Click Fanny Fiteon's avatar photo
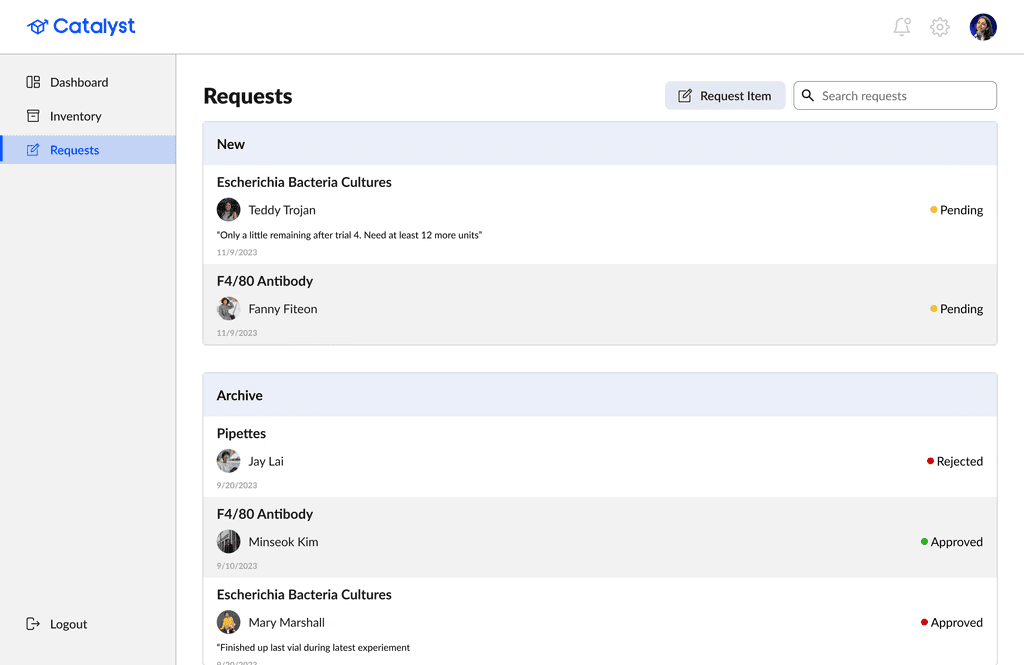The height and width of the screenshot is (665, 1024). [229, 309]
